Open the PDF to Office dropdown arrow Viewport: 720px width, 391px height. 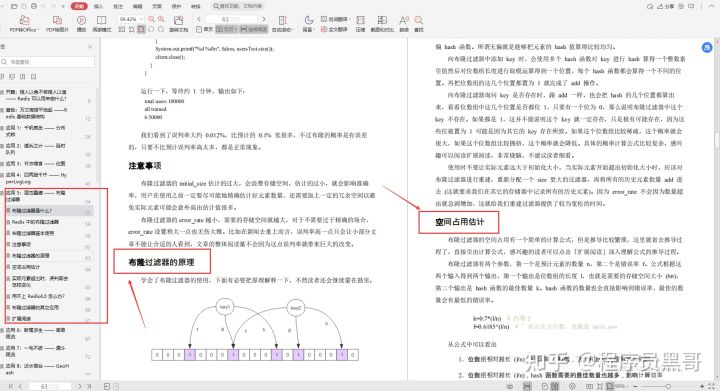pos(38,30)
